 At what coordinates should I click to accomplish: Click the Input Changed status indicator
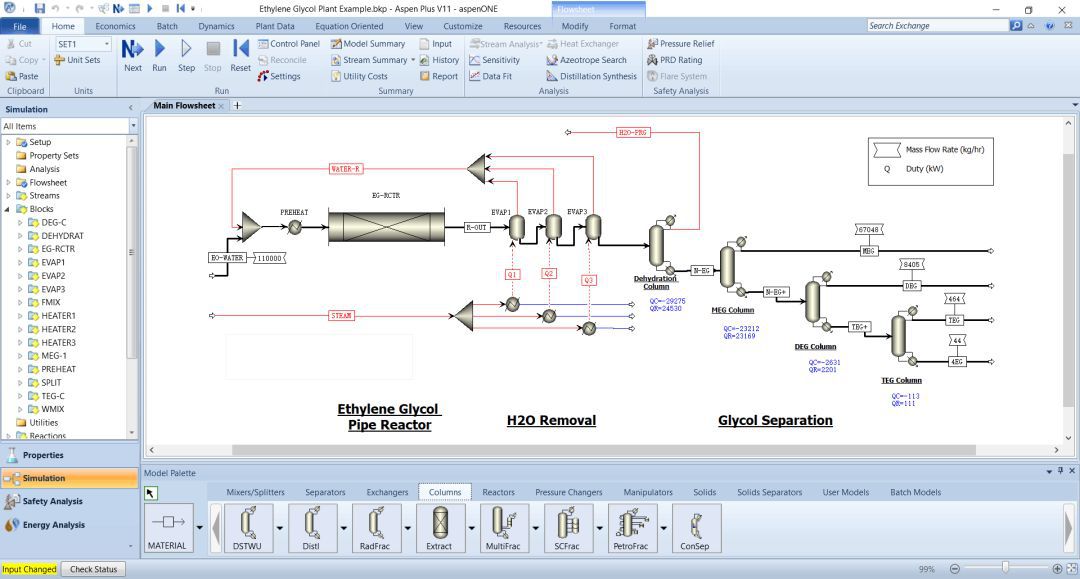(x=29, y=569)
